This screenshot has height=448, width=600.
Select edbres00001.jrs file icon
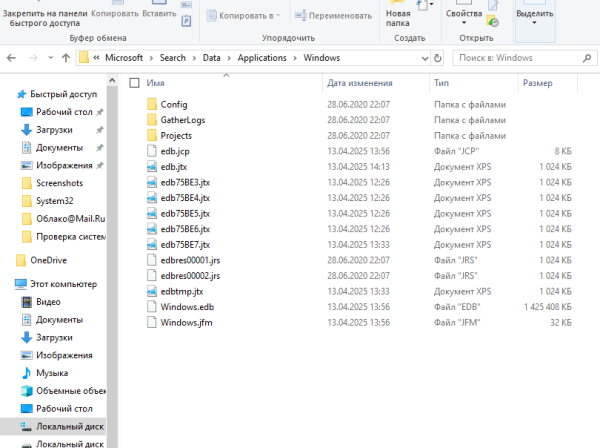(x=152, y=260)
